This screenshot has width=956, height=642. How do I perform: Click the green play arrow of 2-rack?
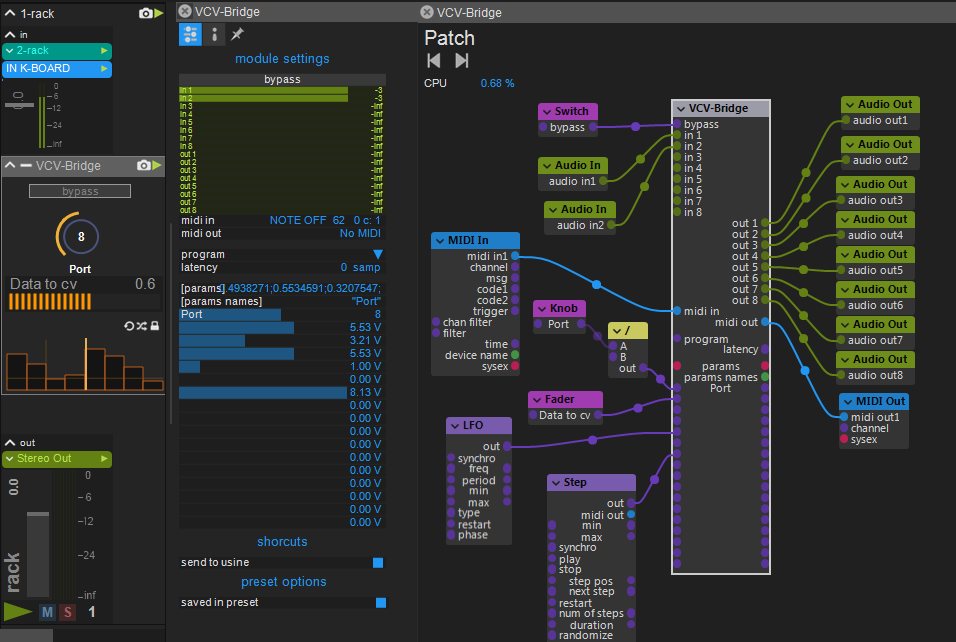[104, 51]
